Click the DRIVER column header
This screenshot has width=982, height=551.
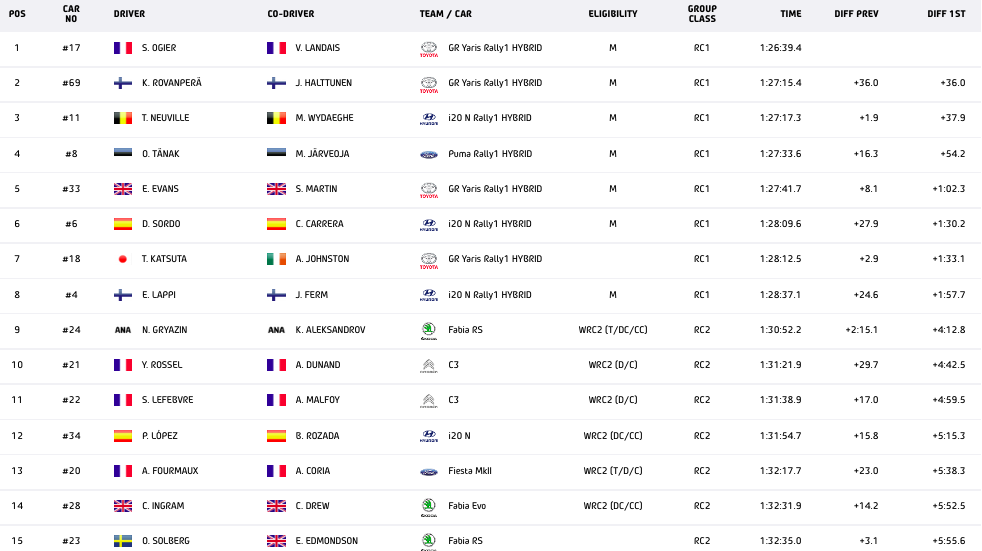point(129,14)
